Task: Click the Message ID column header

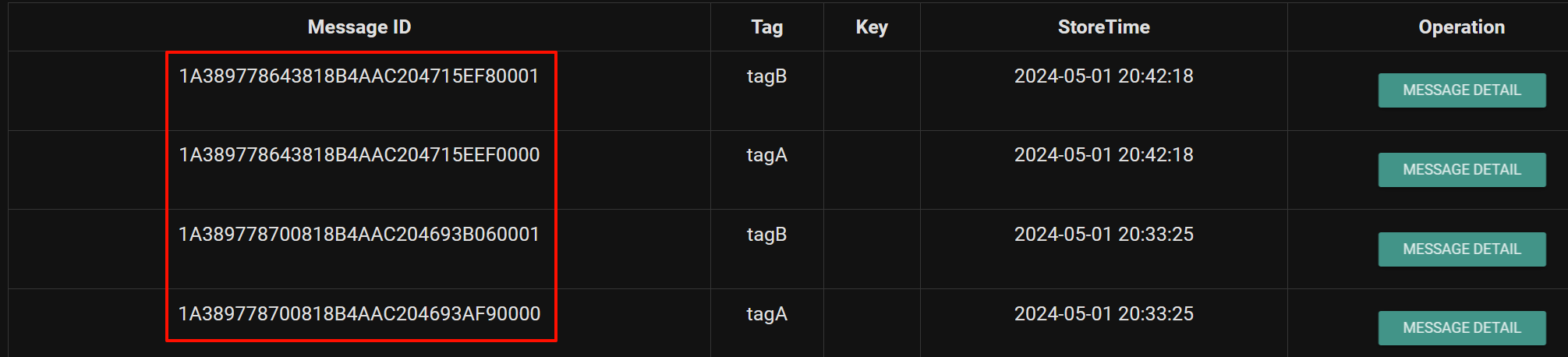Action: pyautogui.click(x=359, y=27)
